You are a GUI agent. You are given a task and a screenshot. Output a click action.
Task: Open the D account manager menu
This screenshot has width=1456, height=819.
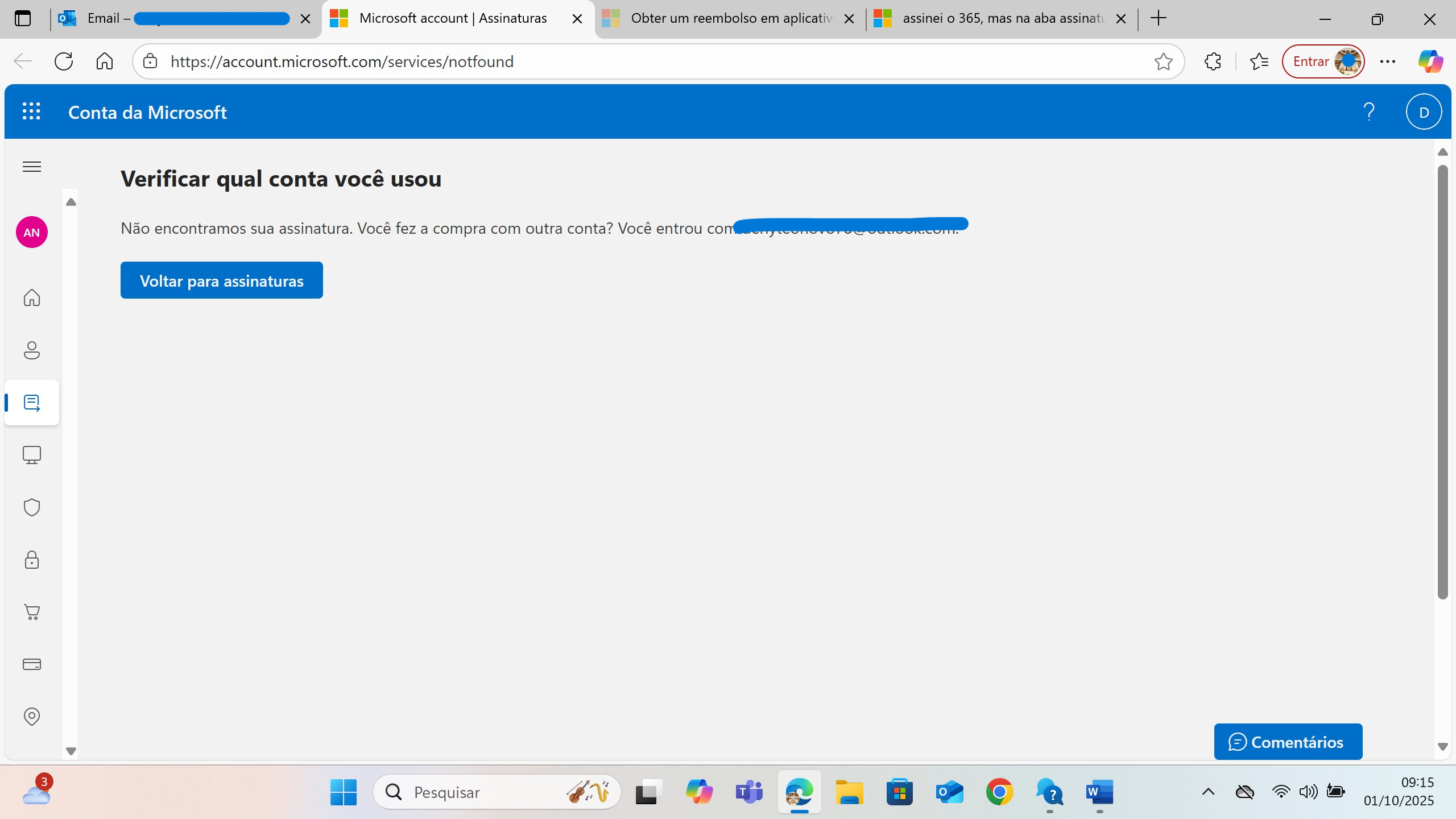click(x=1424, y=112)
